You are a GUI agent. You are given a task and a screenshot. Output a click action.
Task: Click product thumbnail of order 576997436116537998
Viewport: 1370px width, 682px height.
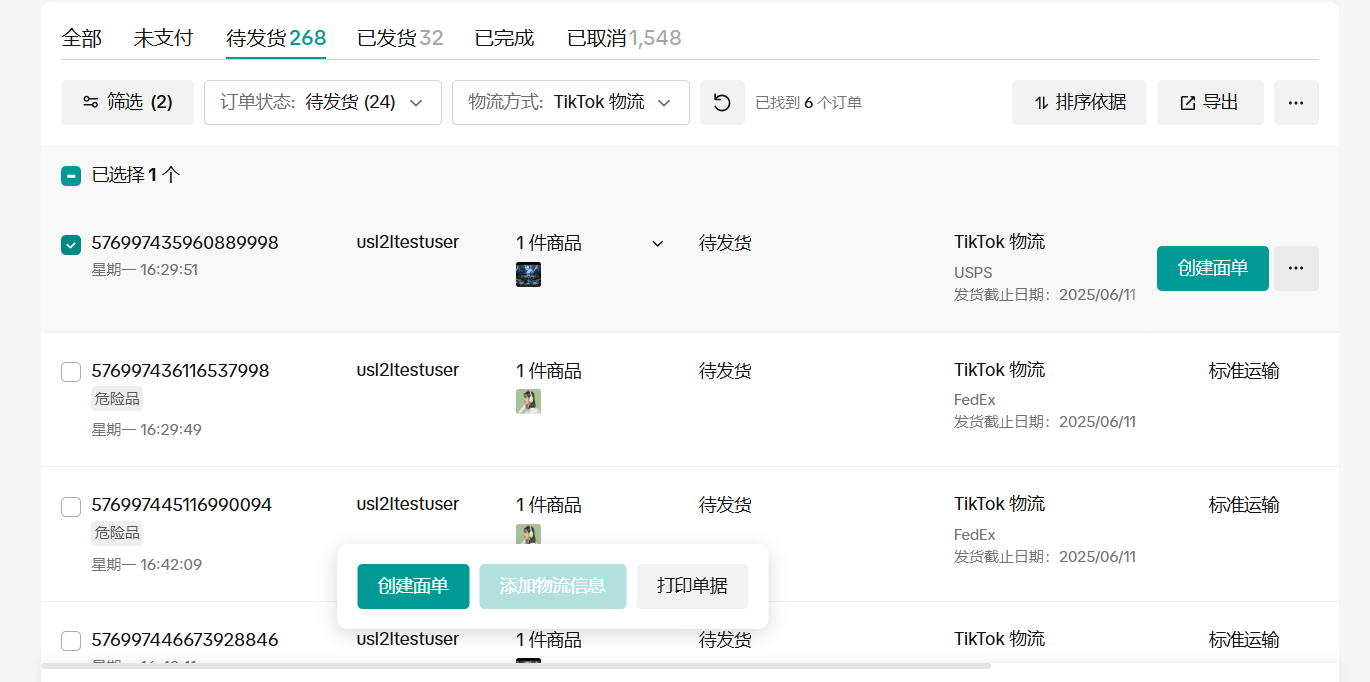click(528, 401)
